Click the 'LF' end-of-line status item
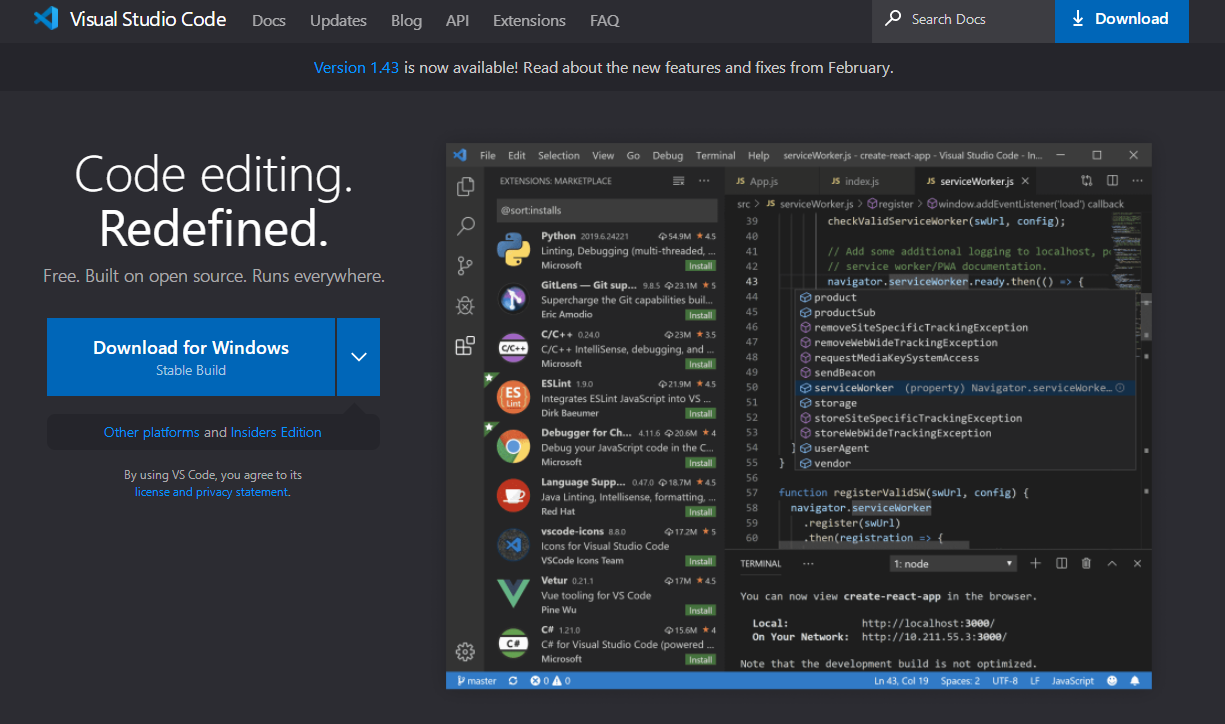This screenshot has width=1225, height=724. [1035, 681]
